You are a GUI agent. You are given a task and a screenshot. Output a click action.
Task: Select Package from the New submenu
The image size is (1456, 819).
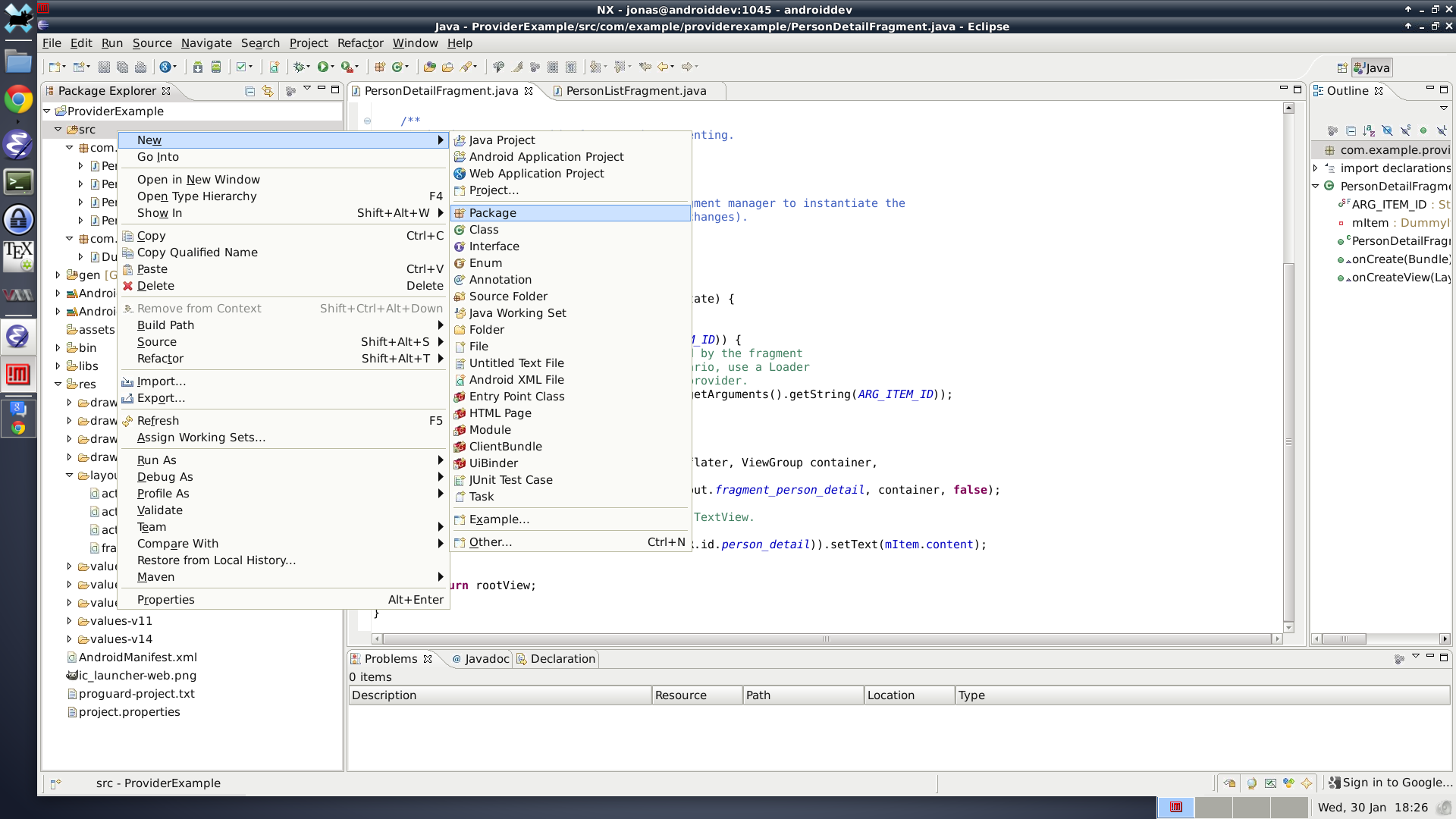(x=493, y=213)
